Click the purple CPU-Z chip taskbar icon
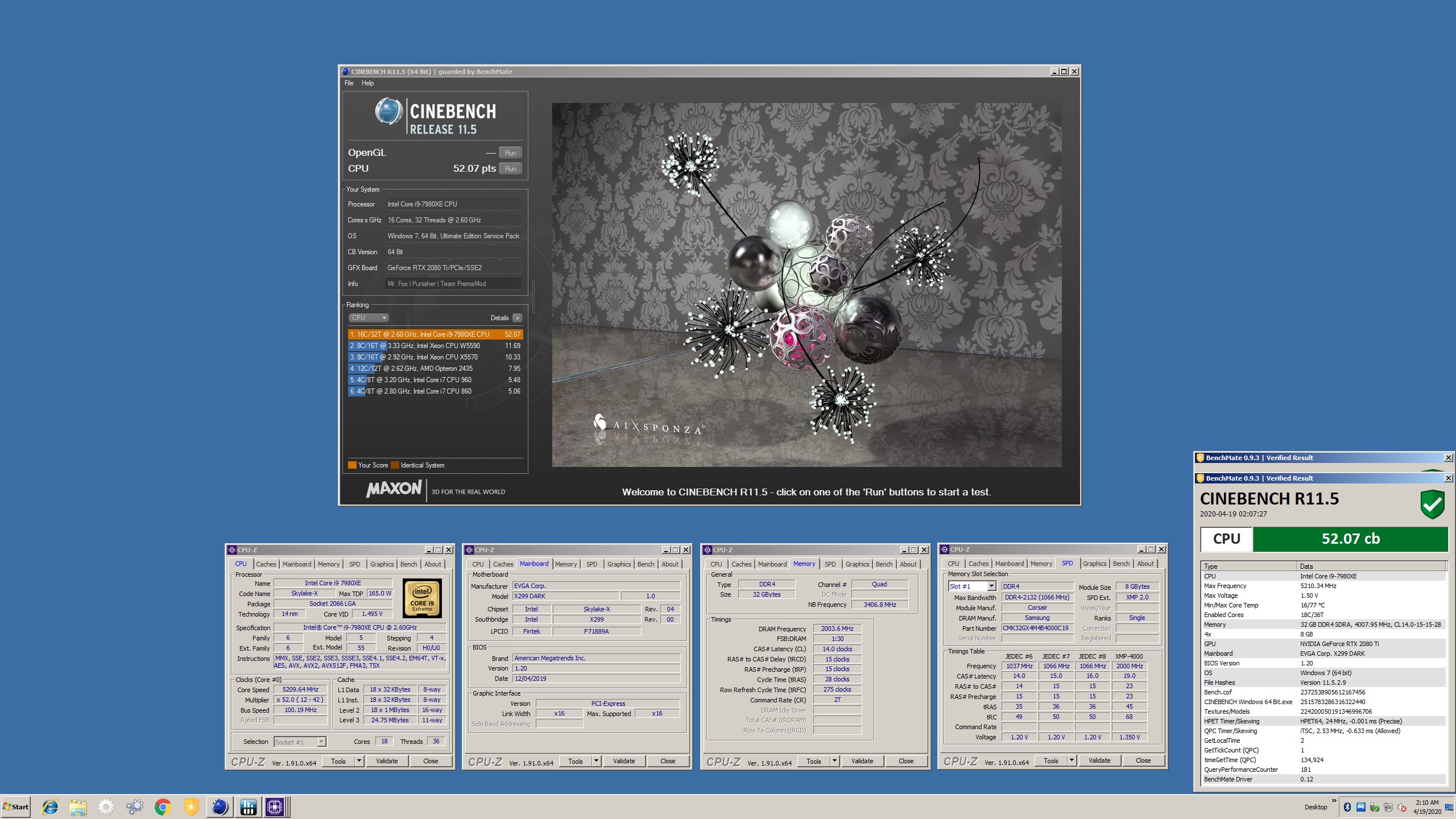This screenshot has height=819, width=1456. (275, 806)
